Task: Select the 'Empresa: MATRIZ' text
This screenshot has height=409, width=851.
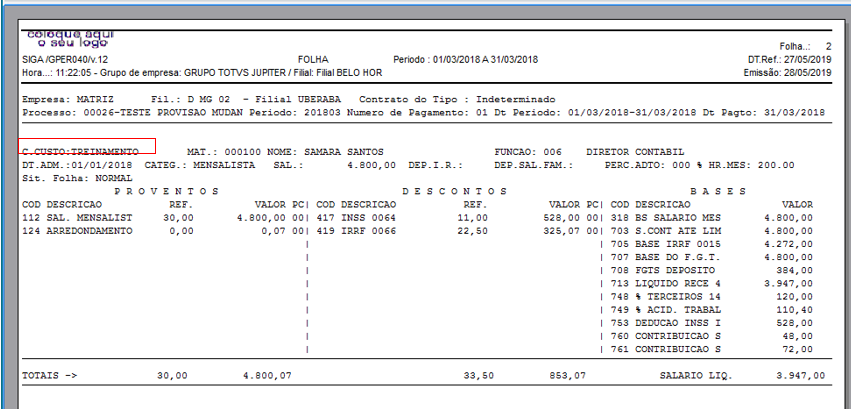Action: (68, 100)
